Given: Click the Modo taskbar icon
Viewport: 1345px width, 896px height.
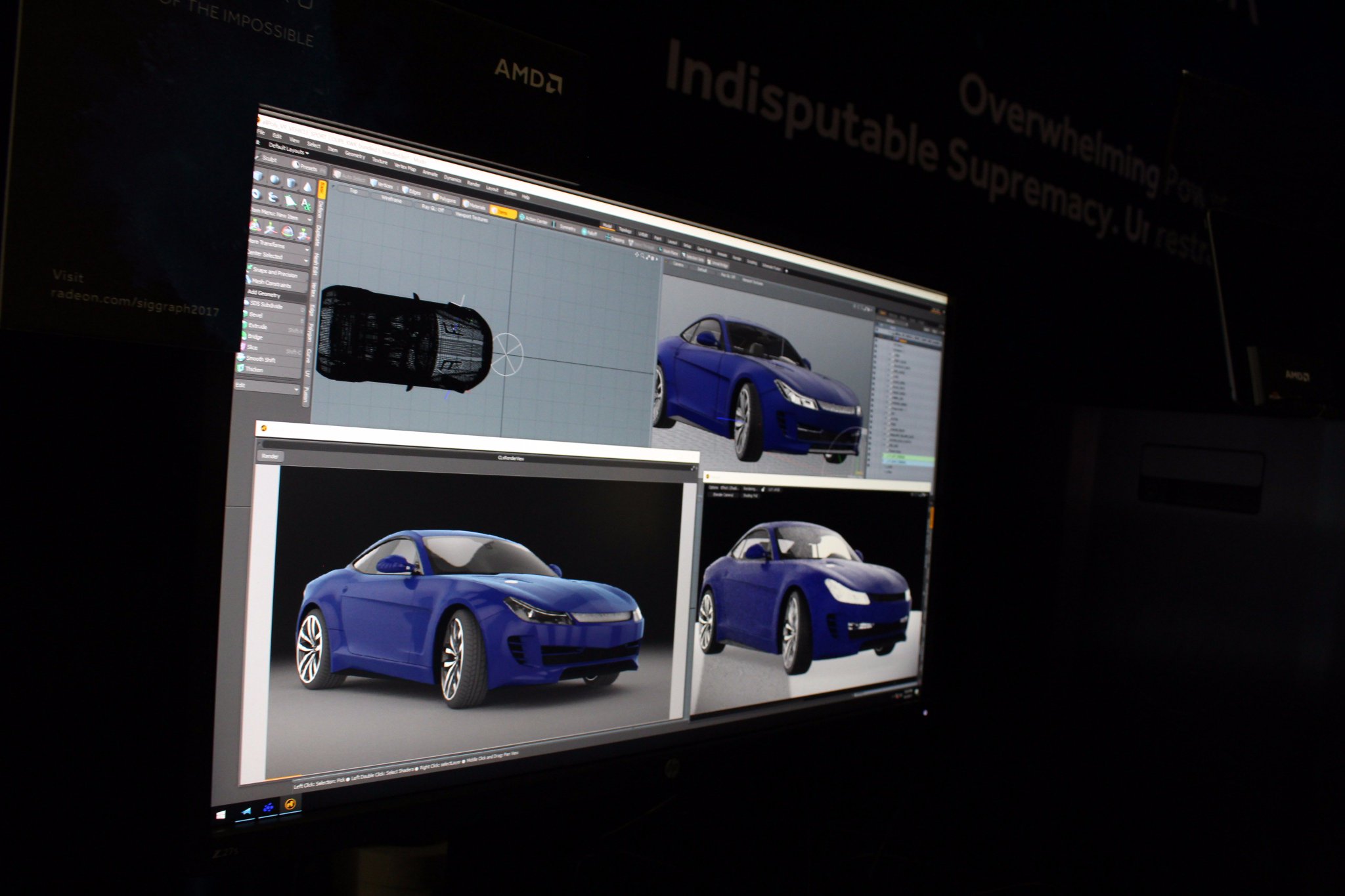Looking at the screenshot, I should pyautogui.click(x=291, y=803).
